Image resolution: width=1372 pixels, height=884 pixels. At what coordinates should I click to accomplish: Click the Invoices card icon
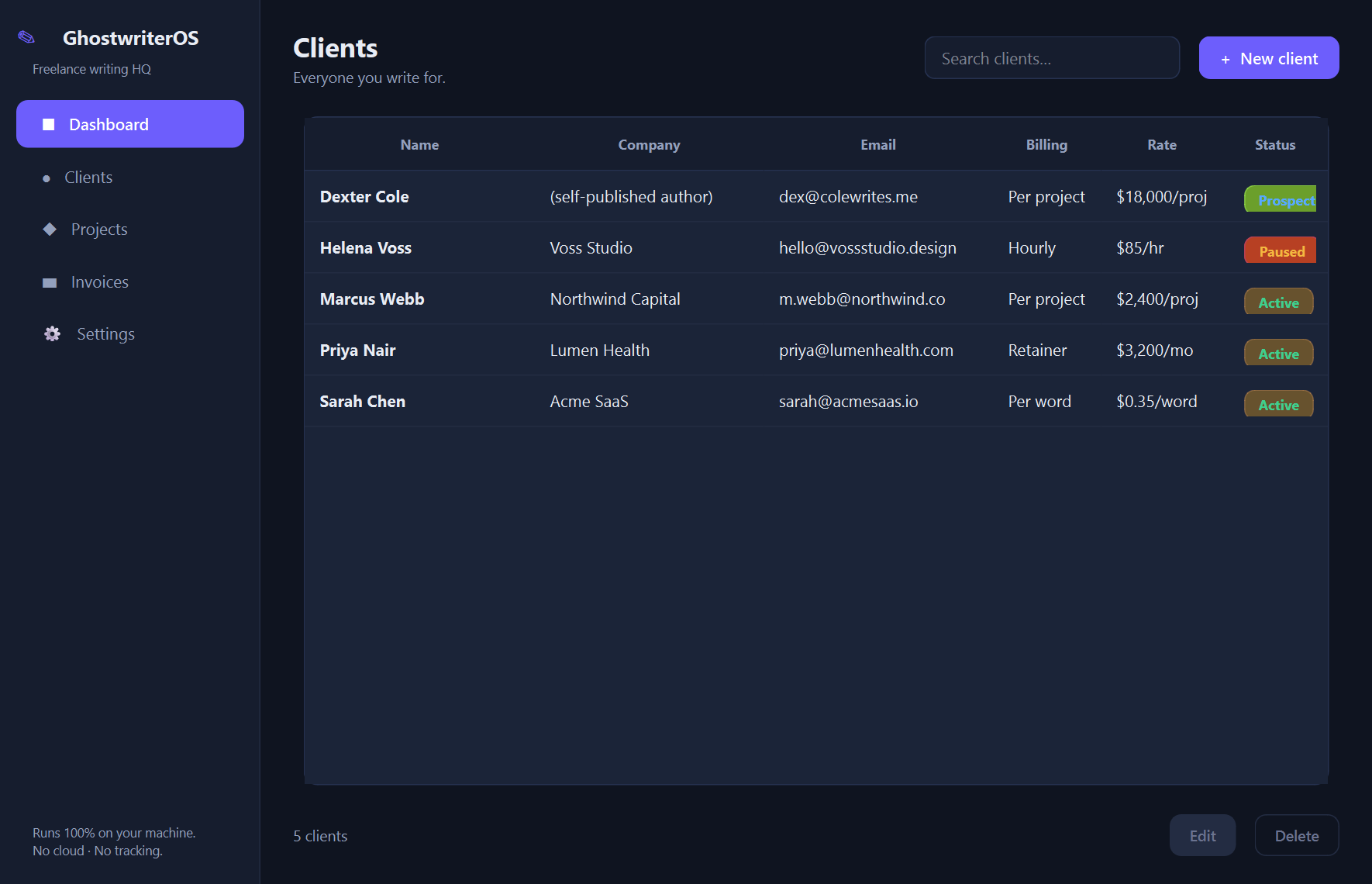pyautogui.click(x=50, y=282)
